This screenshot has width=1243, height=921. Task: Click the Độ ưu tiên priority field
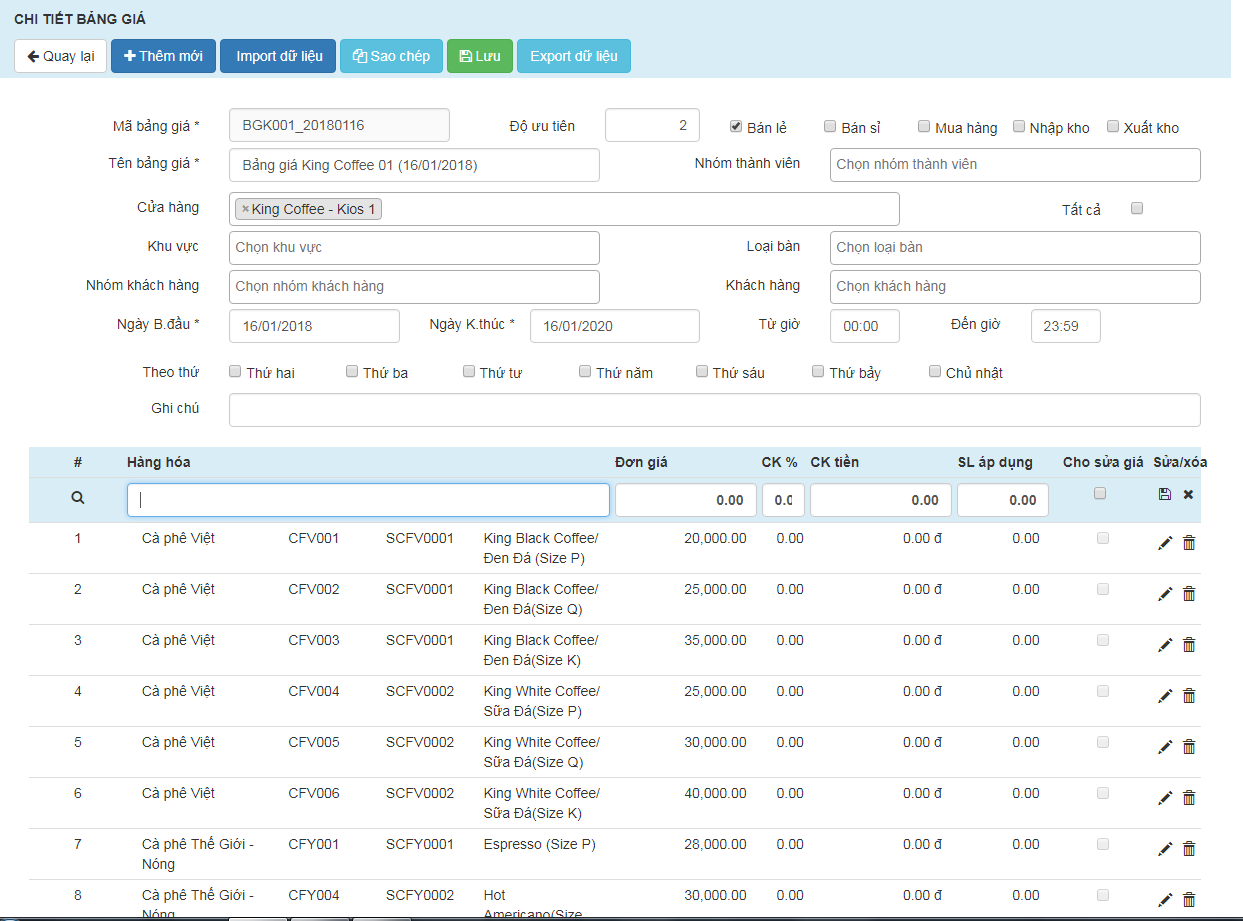(652, 125)
